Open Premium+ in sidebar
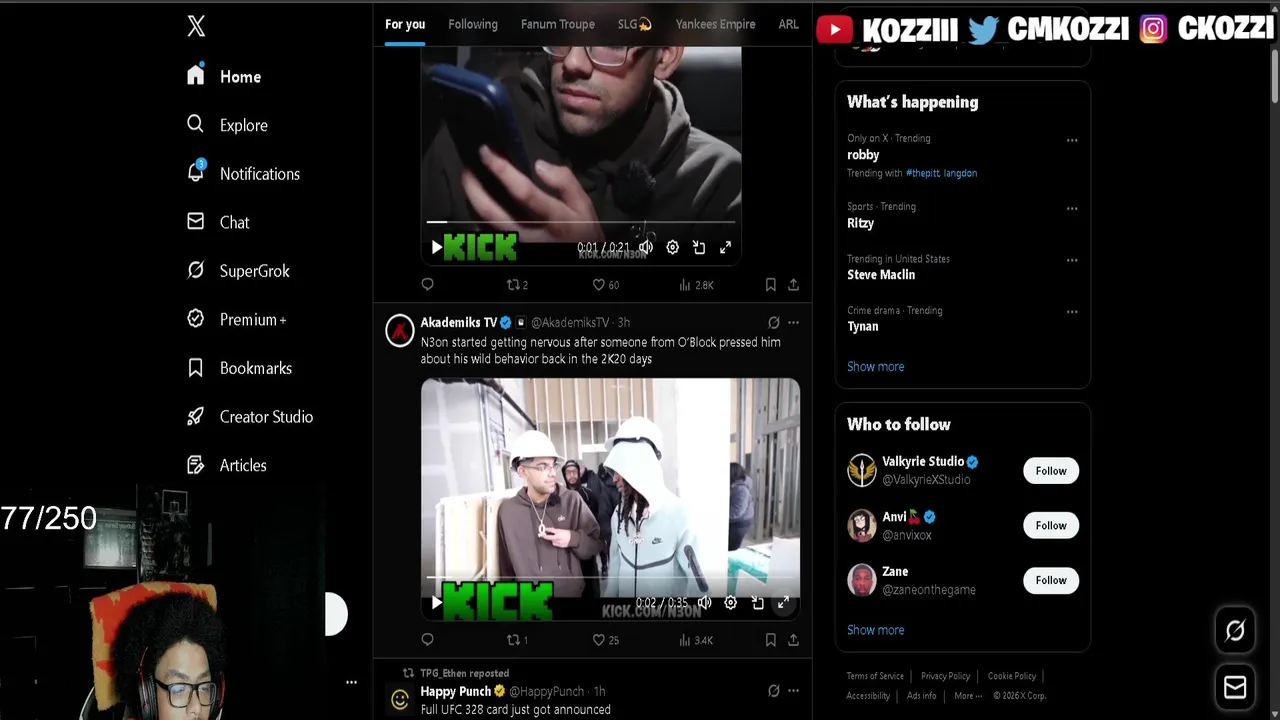 click(x=237, y=320)
